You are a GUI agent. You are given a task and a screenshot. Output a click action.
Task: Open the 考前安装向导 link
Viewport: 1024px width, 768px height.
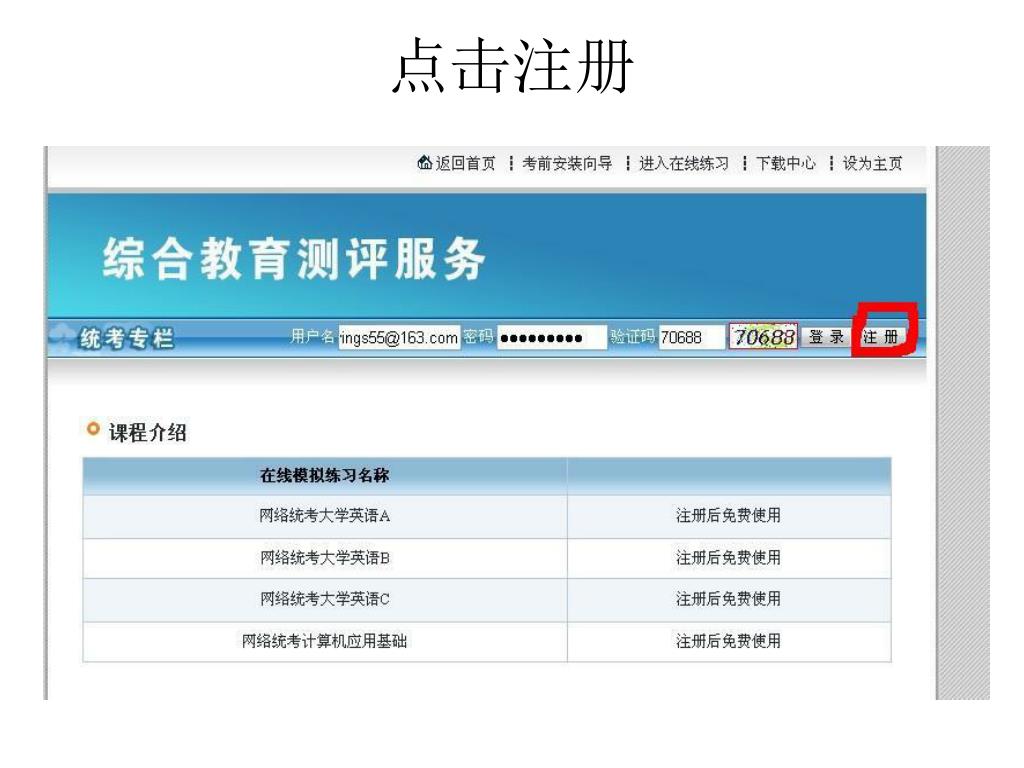point(567,163)
